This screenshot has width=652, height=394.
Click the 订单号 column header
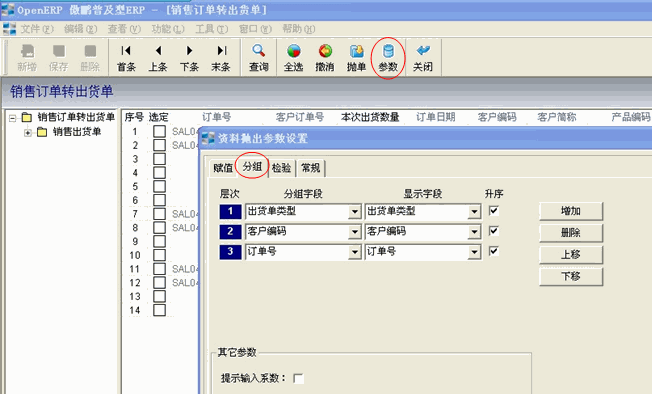[x=217, y=117]
